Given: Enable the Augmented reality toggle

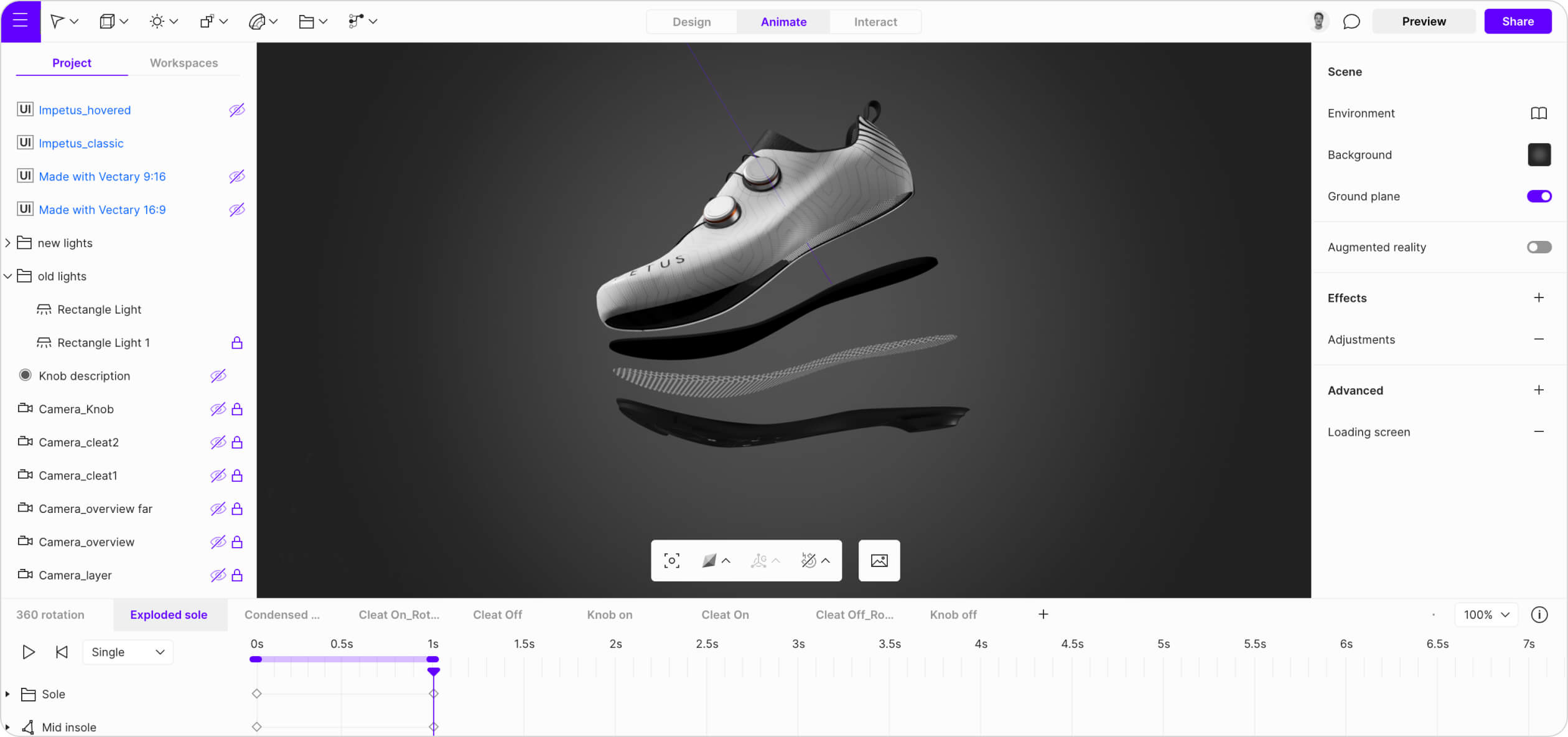Looking at the screenshot, I should (1538, 247).
